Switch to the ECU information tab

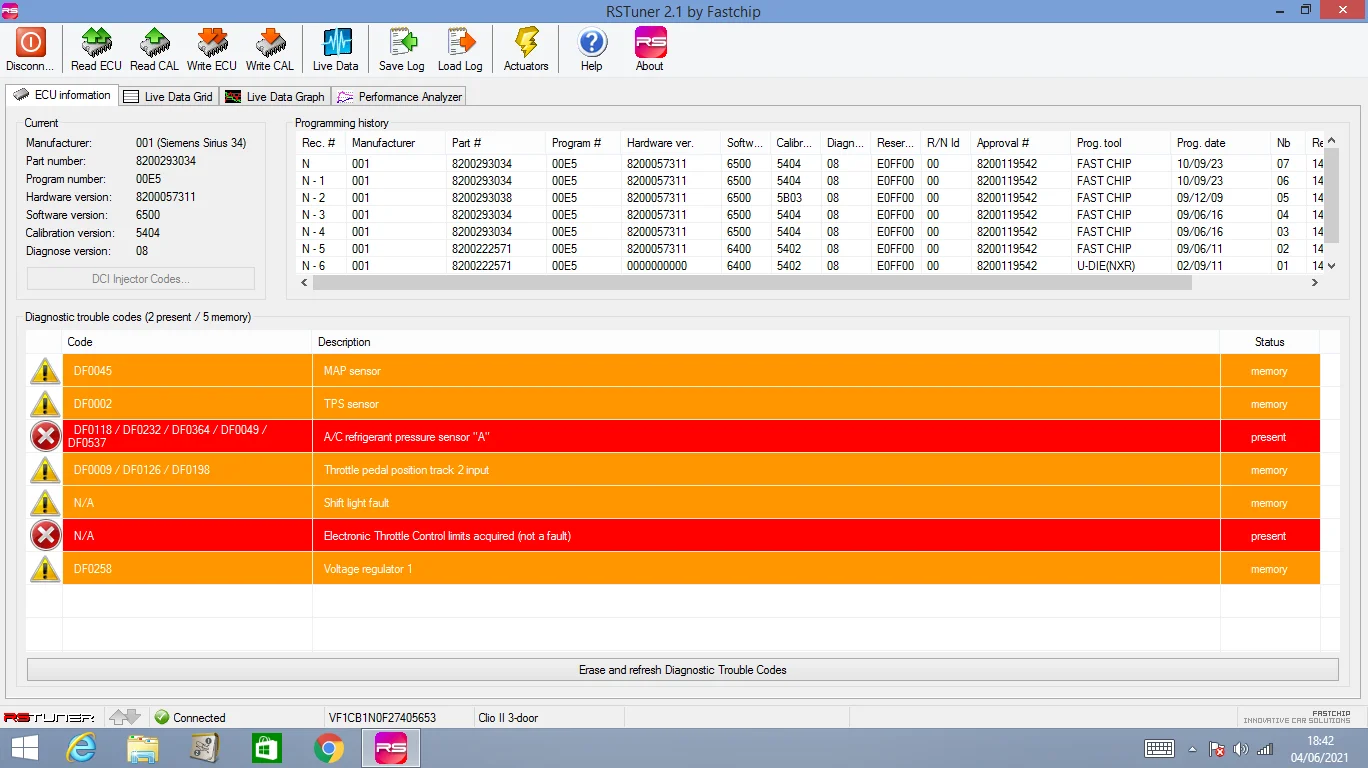click(x=63, y=95)
